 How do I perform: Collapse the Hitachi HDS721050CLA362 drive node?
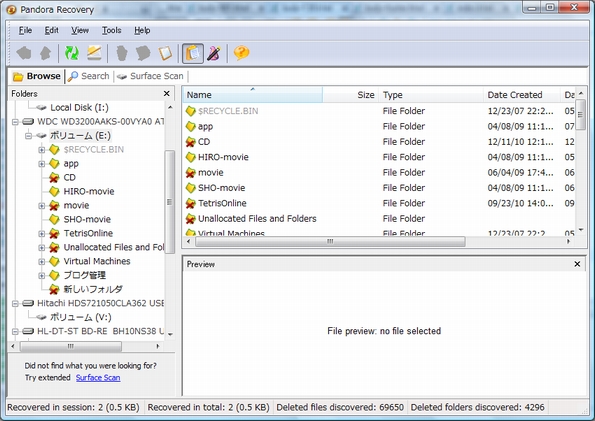point(15,303)
